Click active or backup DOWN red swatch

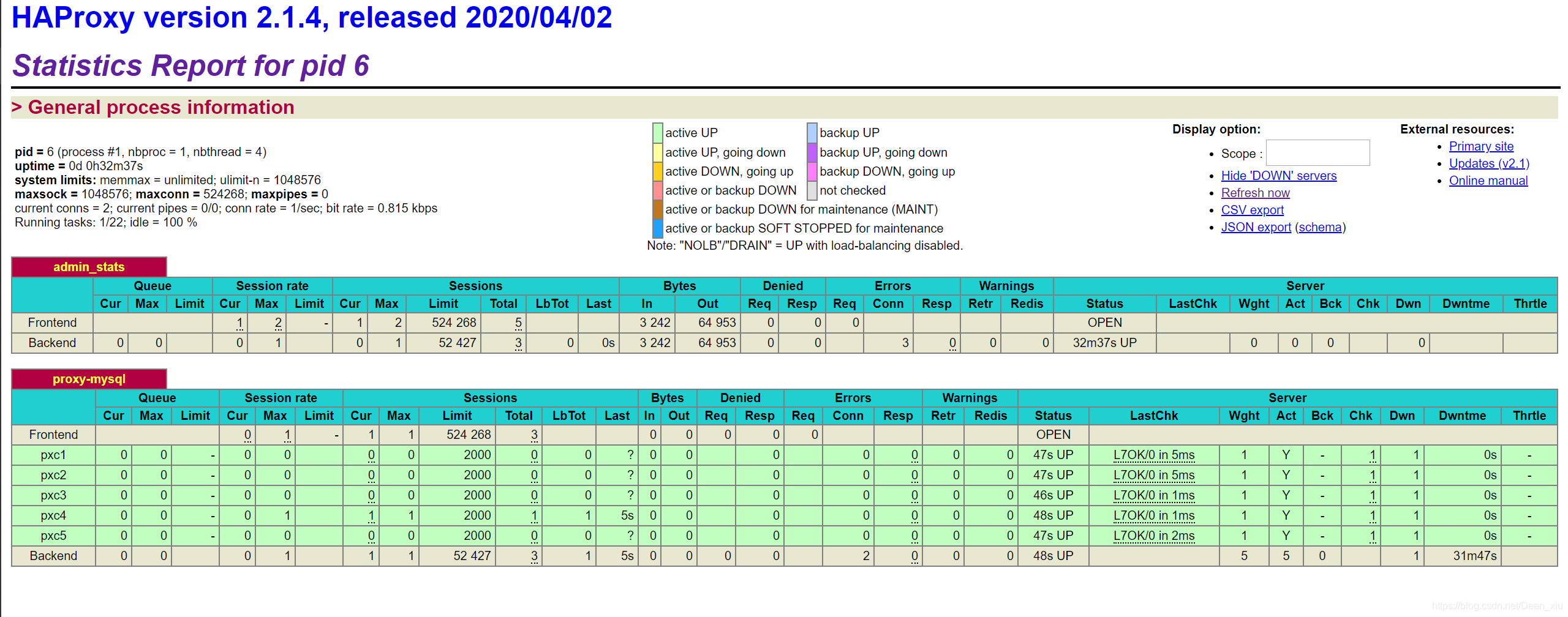pos(658,190)
